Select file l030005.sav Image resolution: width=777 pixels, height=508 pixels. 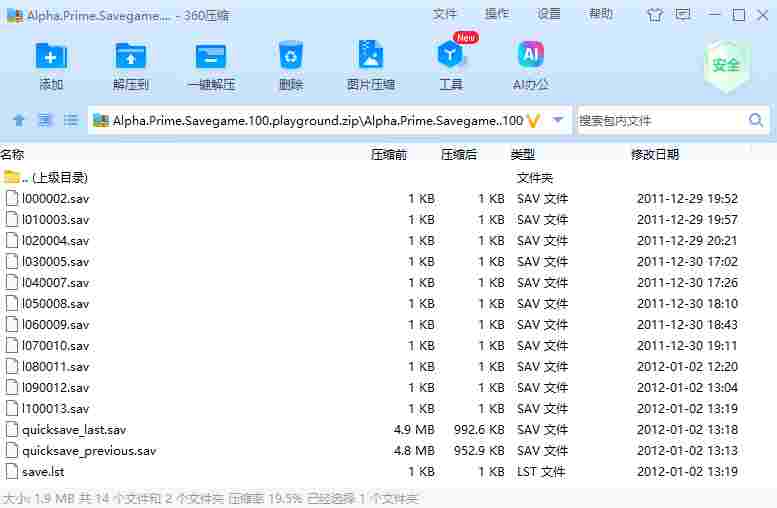point(56,262)
